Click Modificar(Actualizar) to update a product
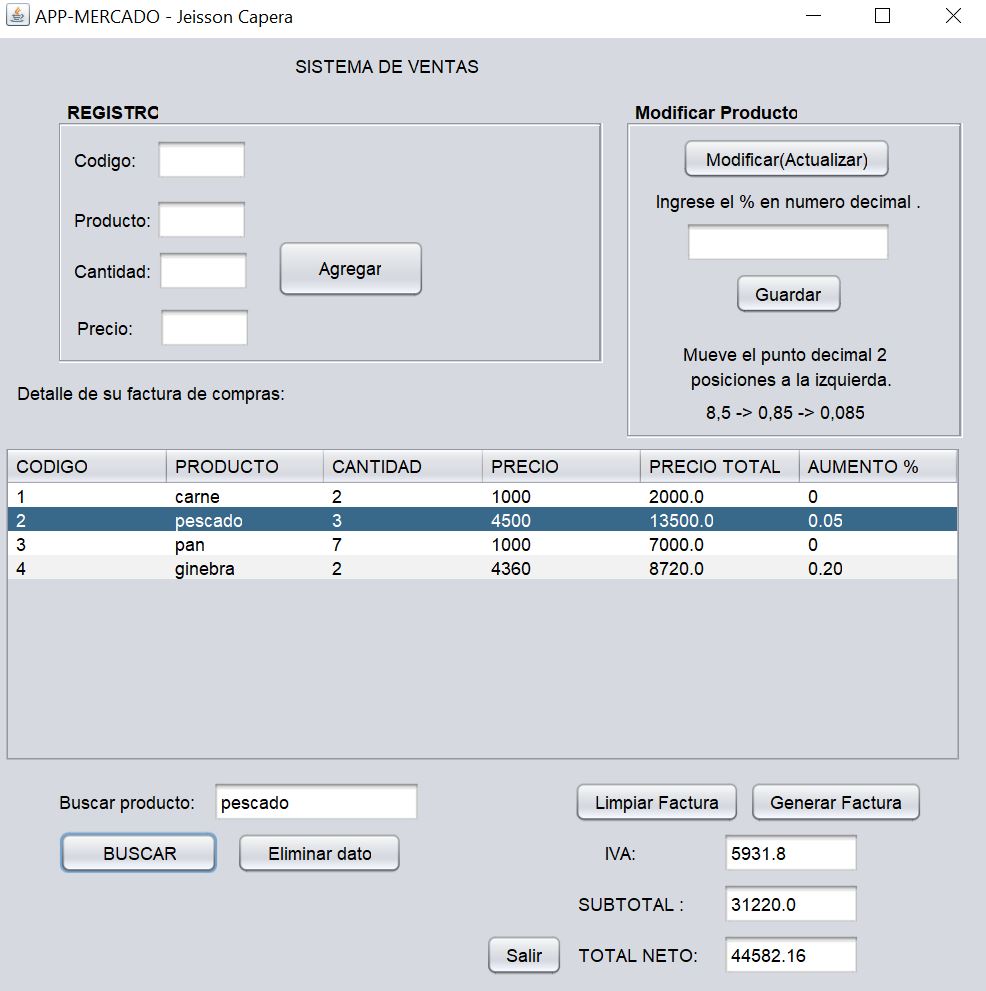 pos(787,158)
